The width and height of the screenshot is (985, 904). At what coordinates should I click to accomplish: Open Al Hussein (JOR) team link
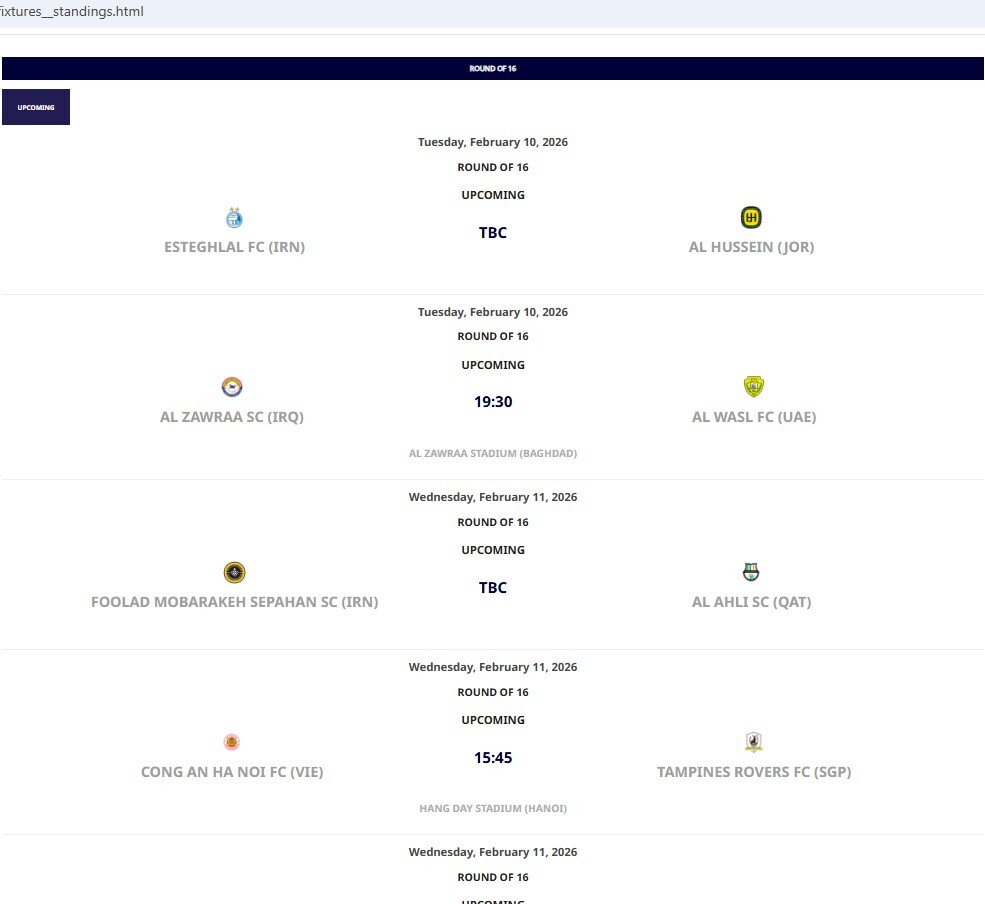pyautogui.click(x=751, y=247)
